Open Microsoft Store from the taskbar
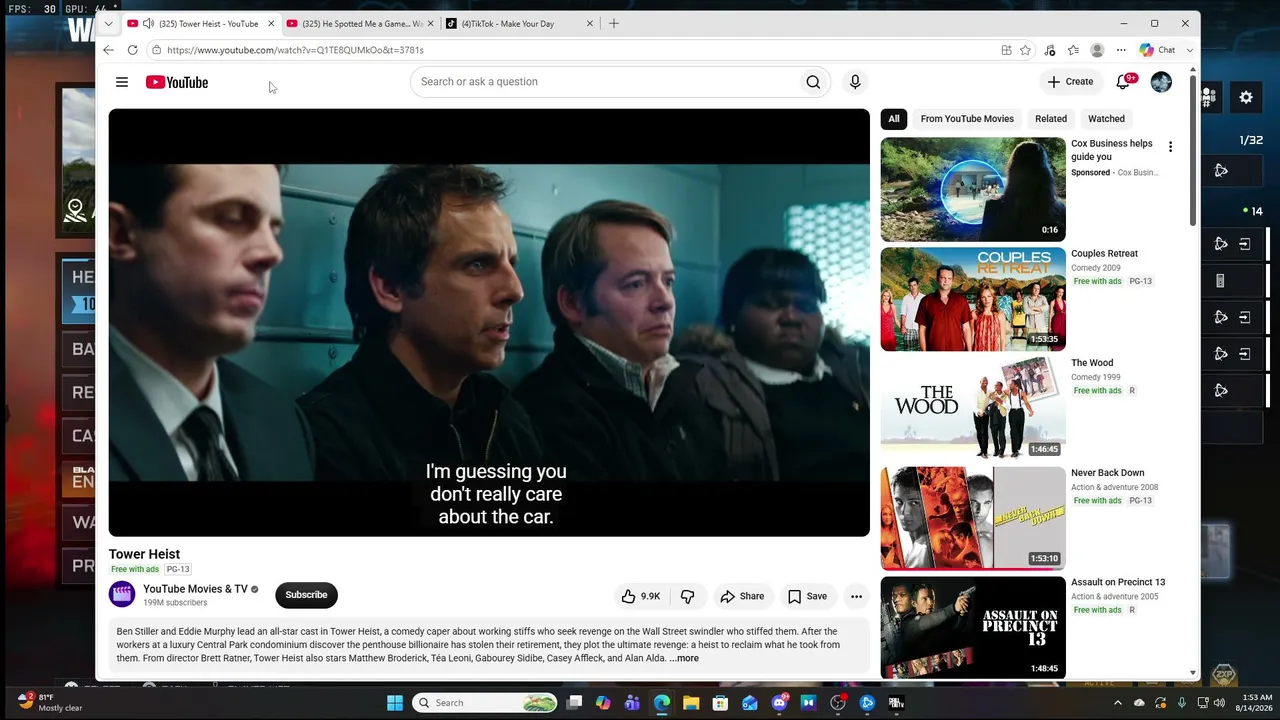 [x=720, y=703]
